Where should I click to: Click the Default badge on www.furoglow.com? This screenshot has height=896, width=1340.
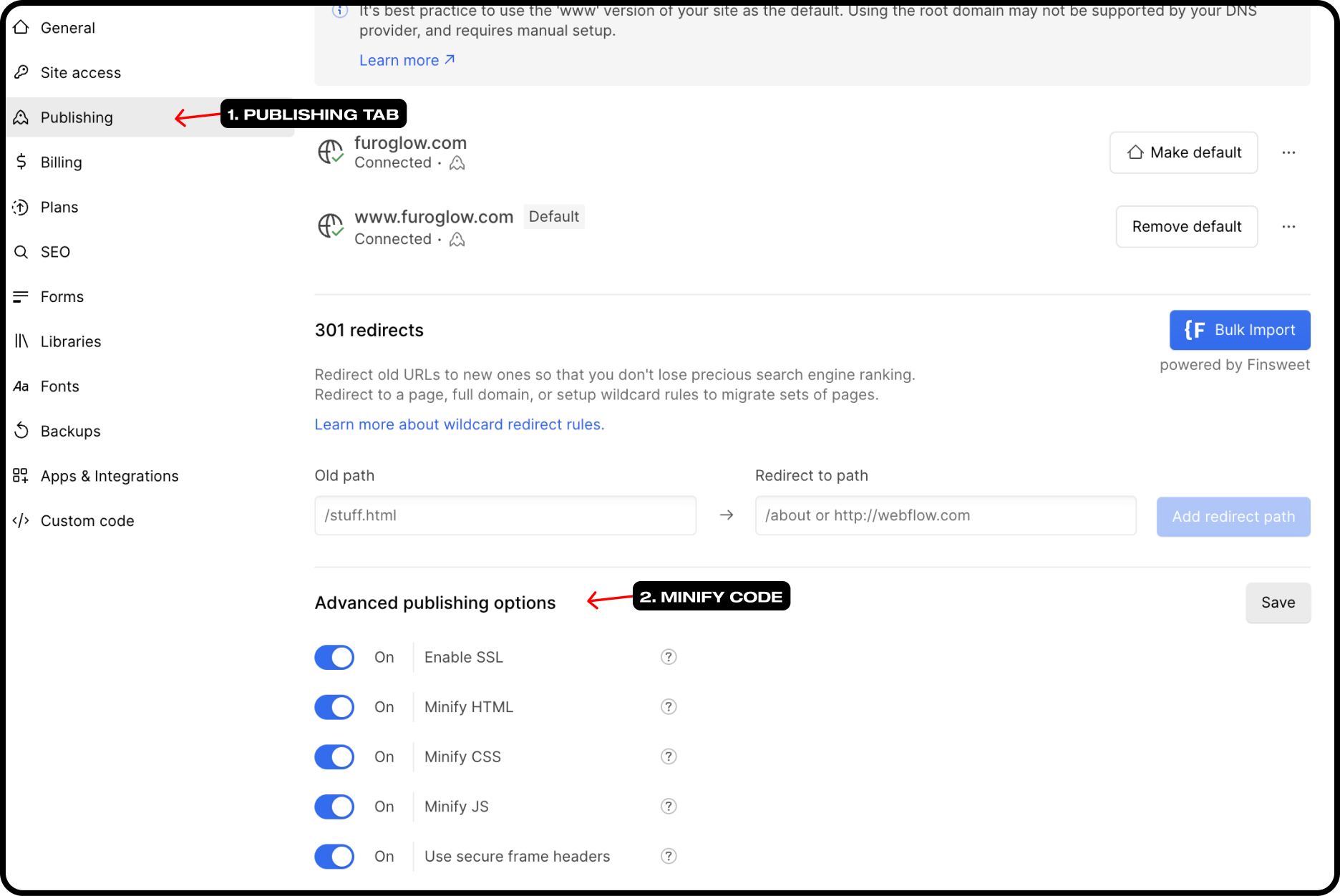point(554,217)
